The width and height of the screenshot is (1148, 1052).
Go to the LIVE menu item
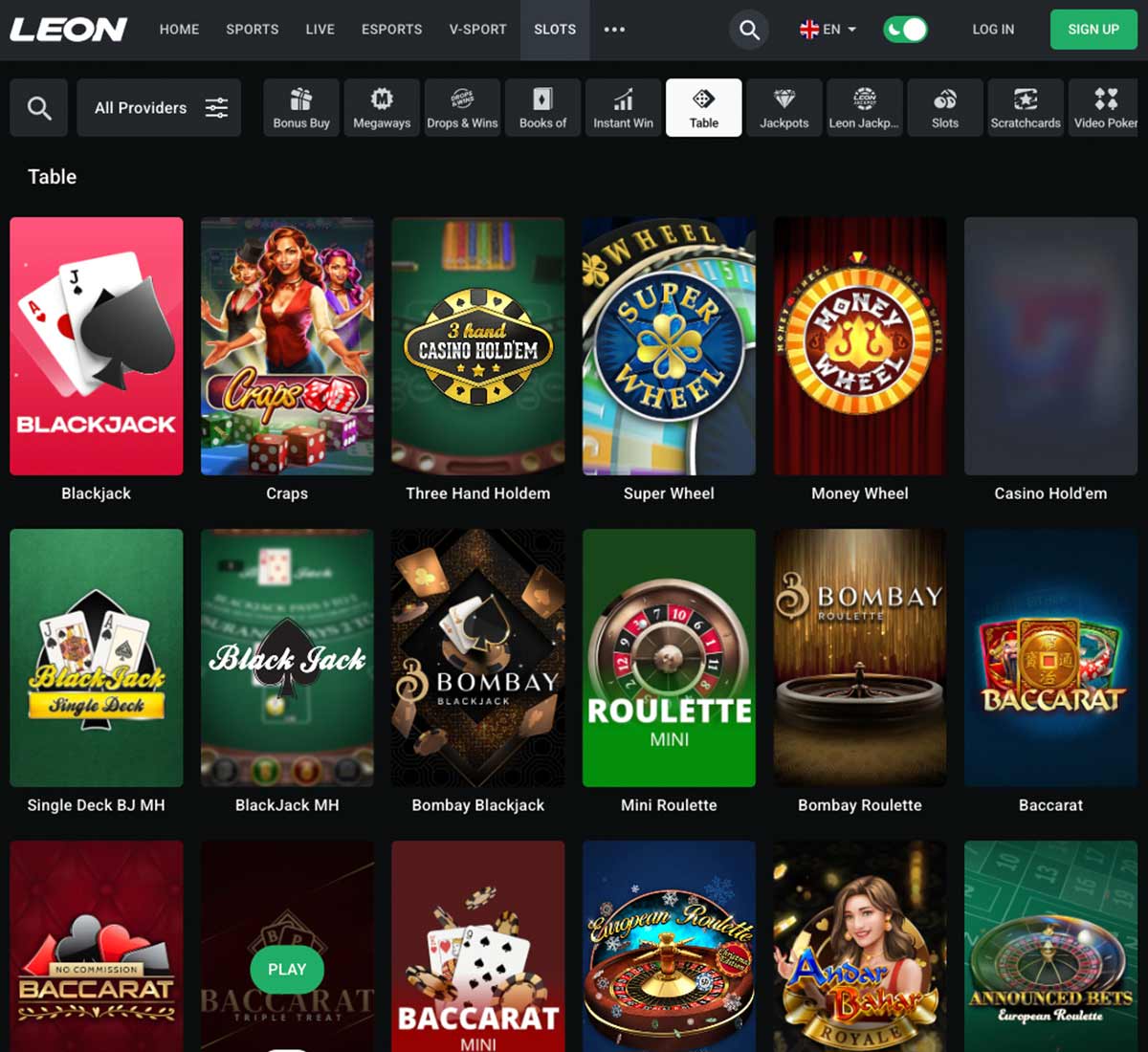[320, 30]
